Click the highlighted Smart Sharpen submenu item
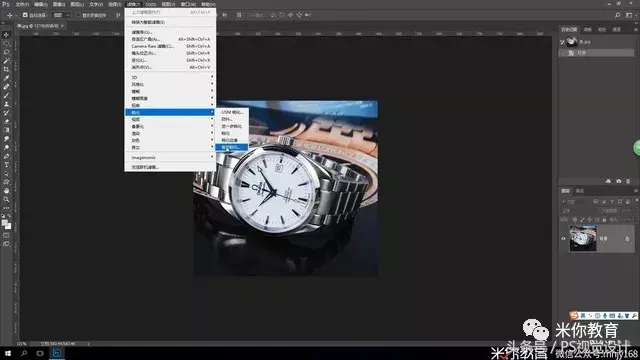Screen dimensions: 640x360 coord(232,147)
